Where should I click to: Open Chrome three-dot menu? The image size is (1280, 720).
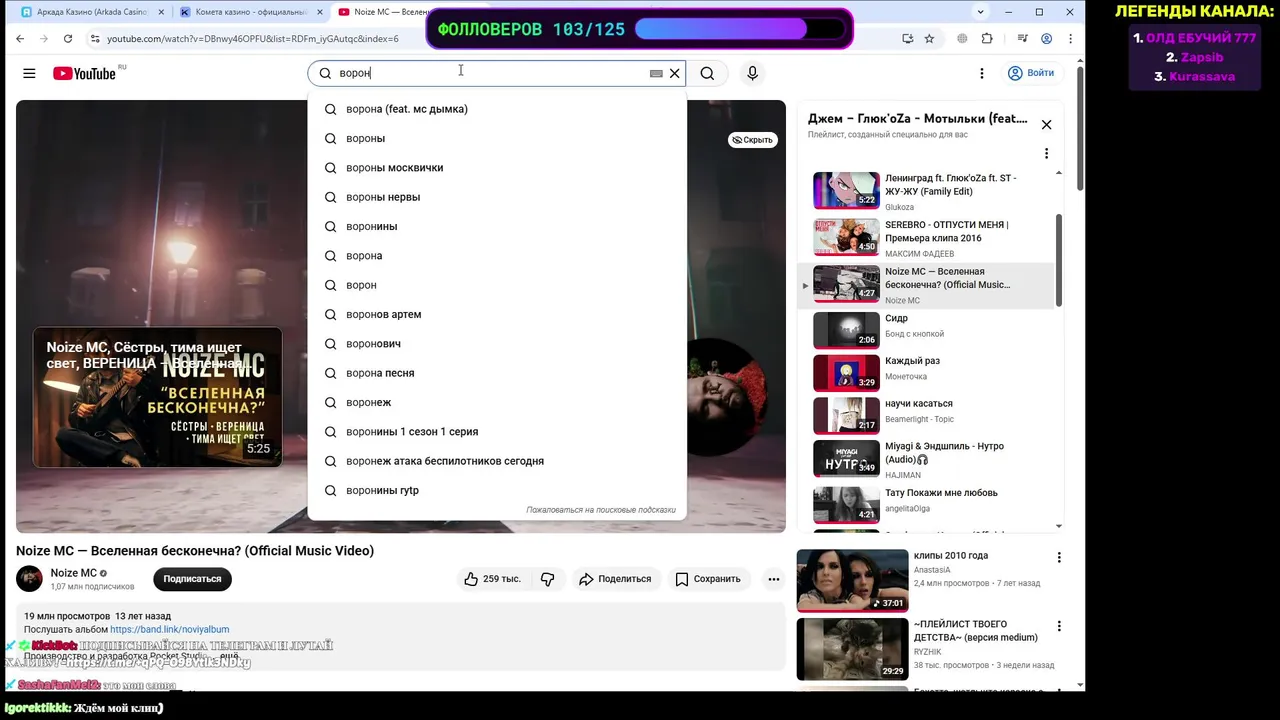click(1068, 39)
